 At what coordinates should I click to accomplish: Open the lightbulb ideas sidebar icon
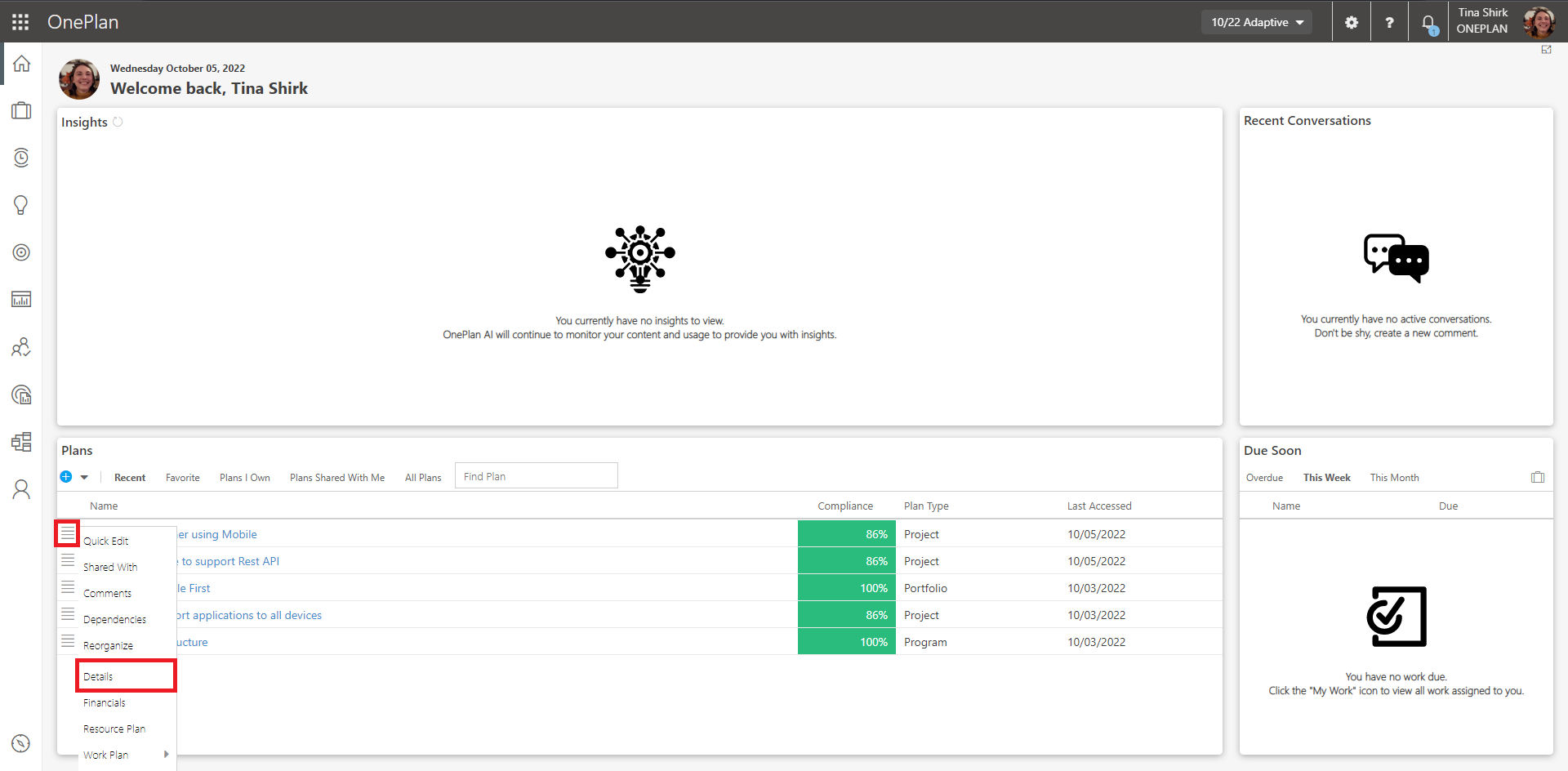coord(21,205)
